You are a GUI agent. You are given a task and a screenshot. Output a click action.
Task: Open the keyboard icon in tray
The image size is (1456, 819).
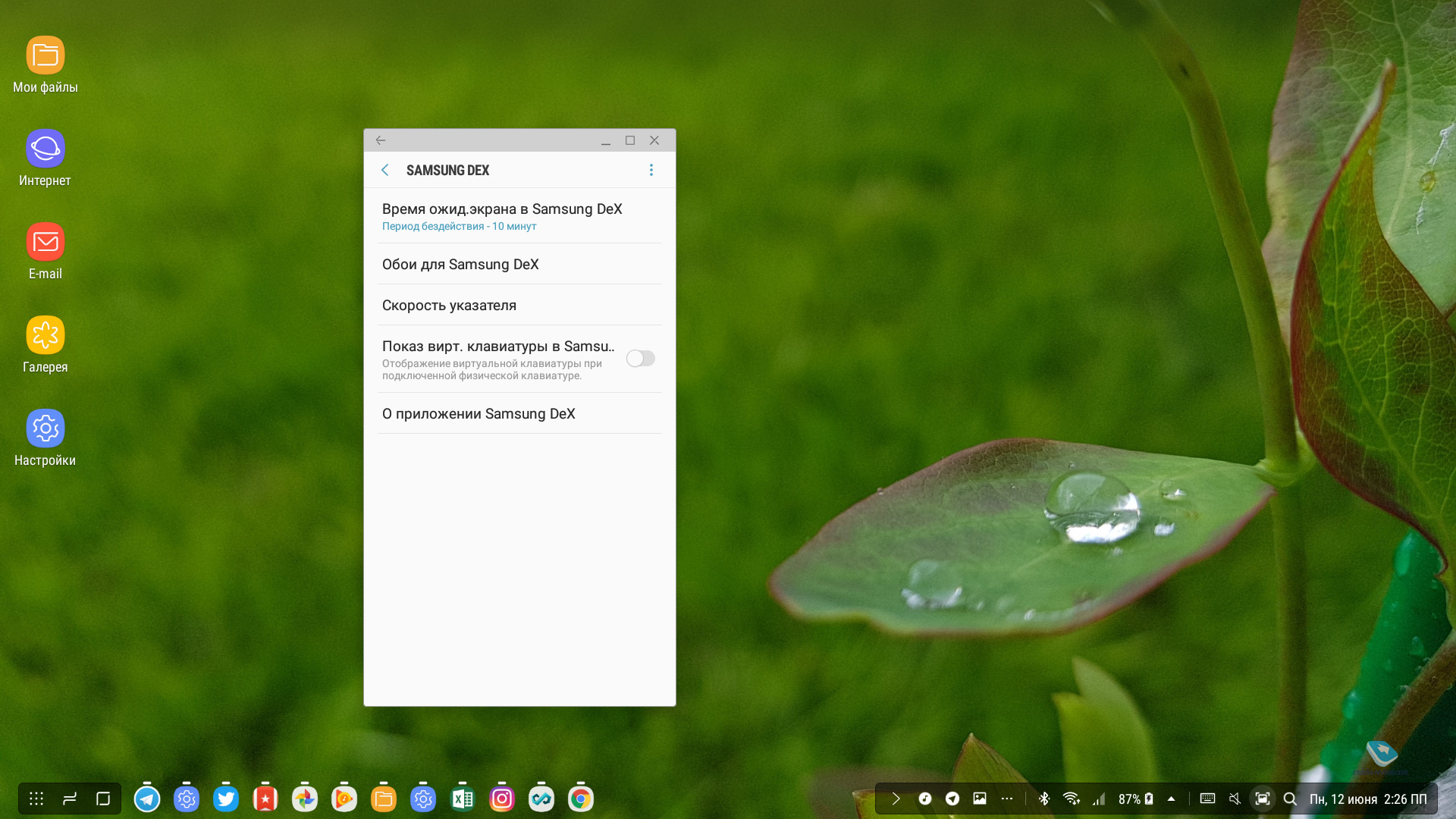(1208, 799)
